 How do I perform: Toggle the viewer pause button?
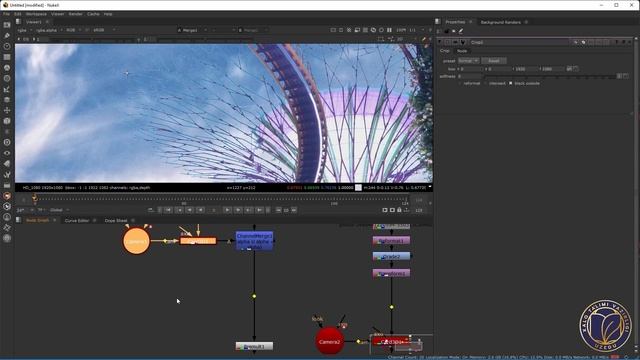[389, 30]
